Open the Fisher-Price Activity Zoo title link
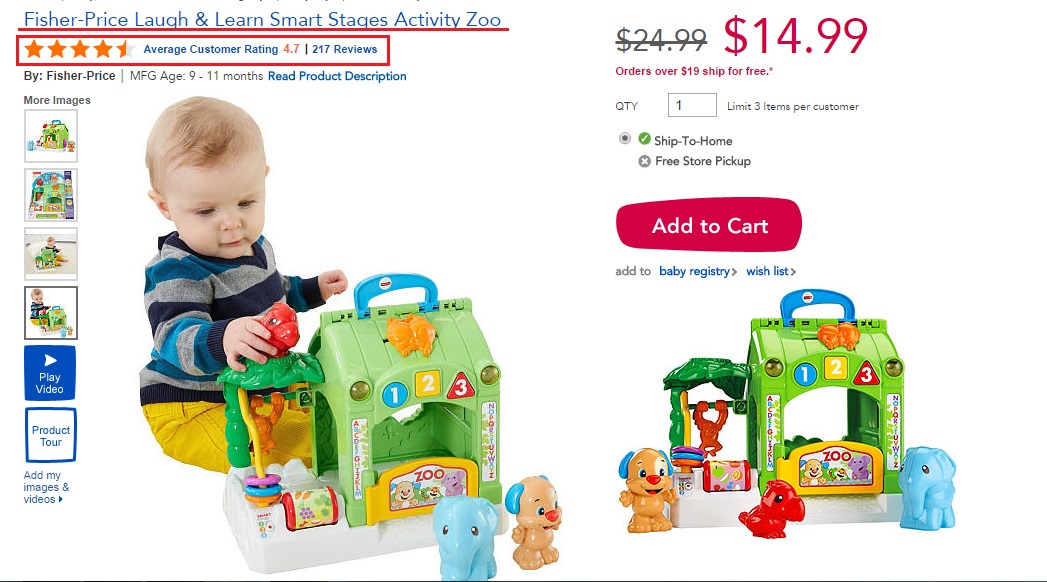 pyautogui.click(x=262, y=19)
